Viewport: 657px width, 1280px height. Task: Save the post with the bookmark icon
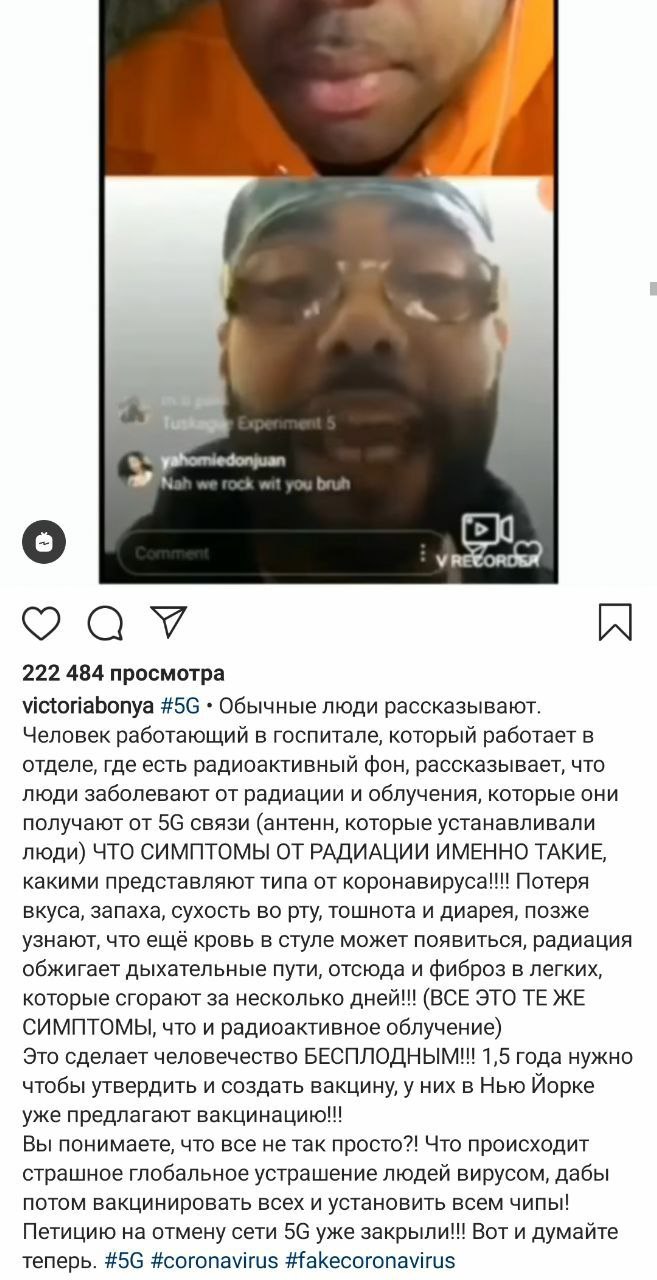(615, 622)
